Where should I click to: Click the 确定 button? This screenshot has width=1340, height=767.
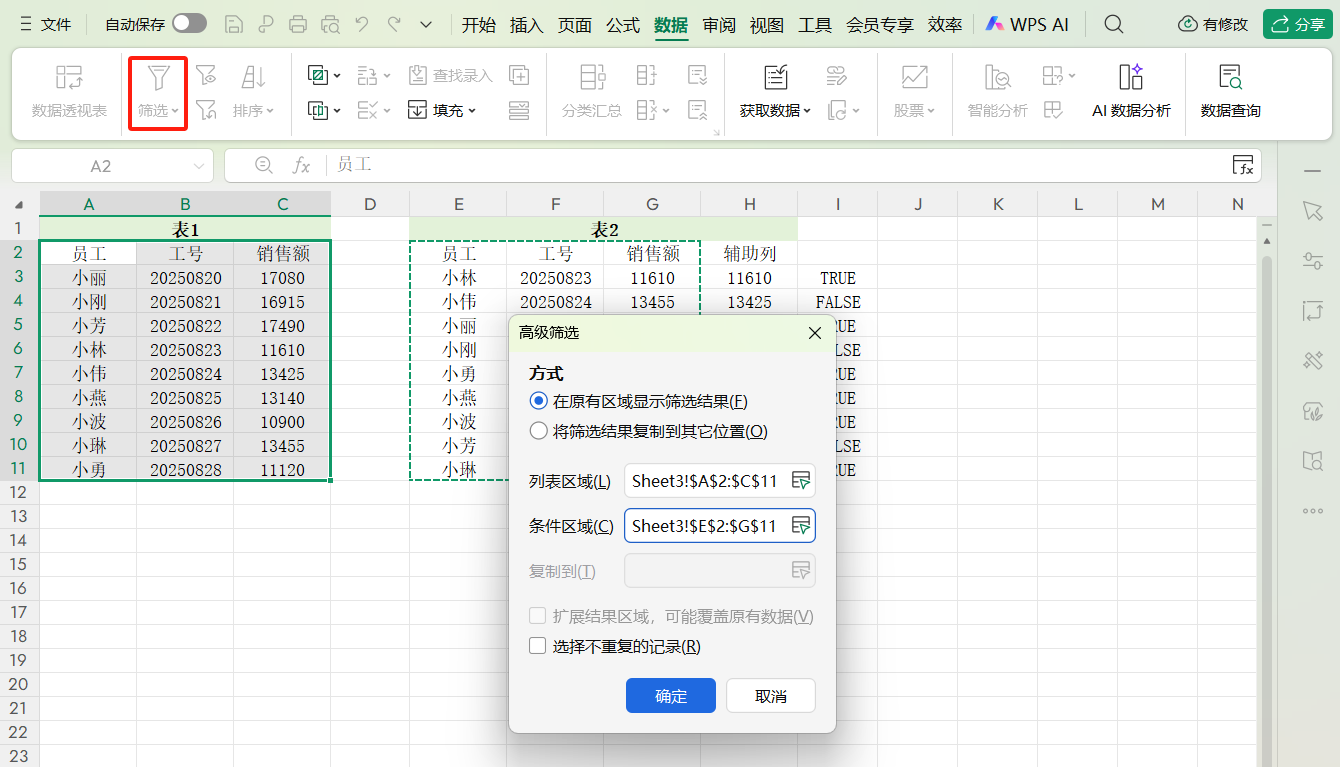pos(671,696)
